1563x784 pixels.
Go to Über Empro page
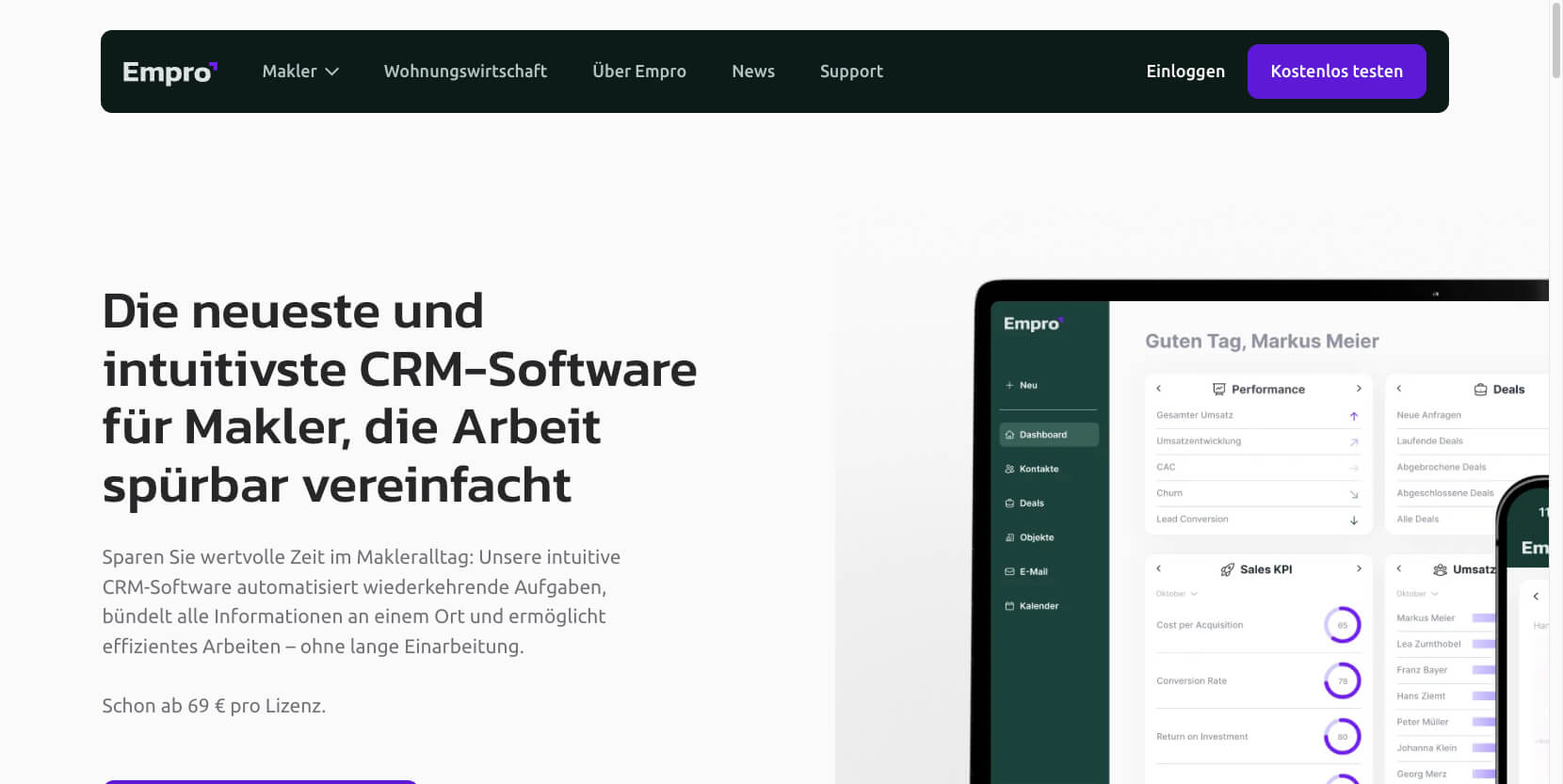(x=639, y=72)
